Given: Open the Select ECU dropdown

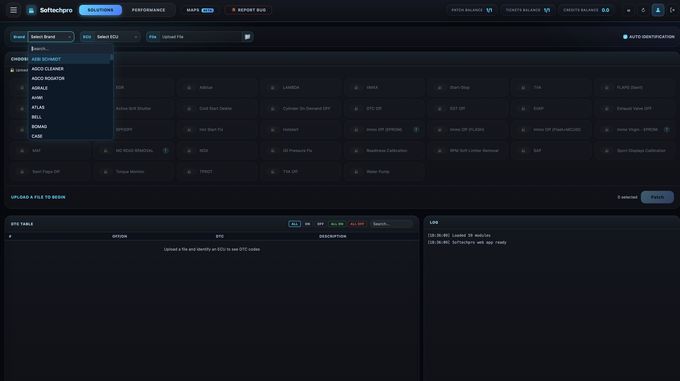Looking at the screenshot, I should pos(117,37).
